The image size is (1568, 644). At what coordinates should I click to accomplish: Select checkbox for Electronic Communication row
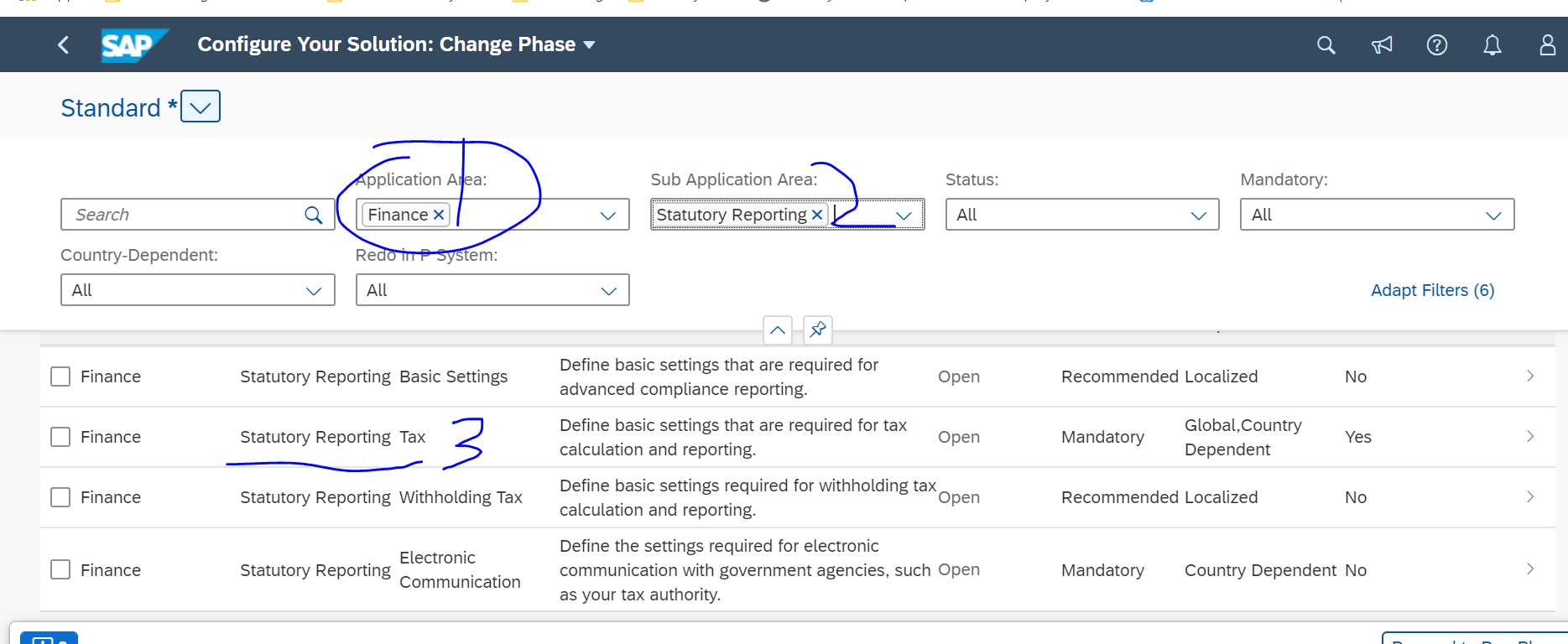pos(60,569)
